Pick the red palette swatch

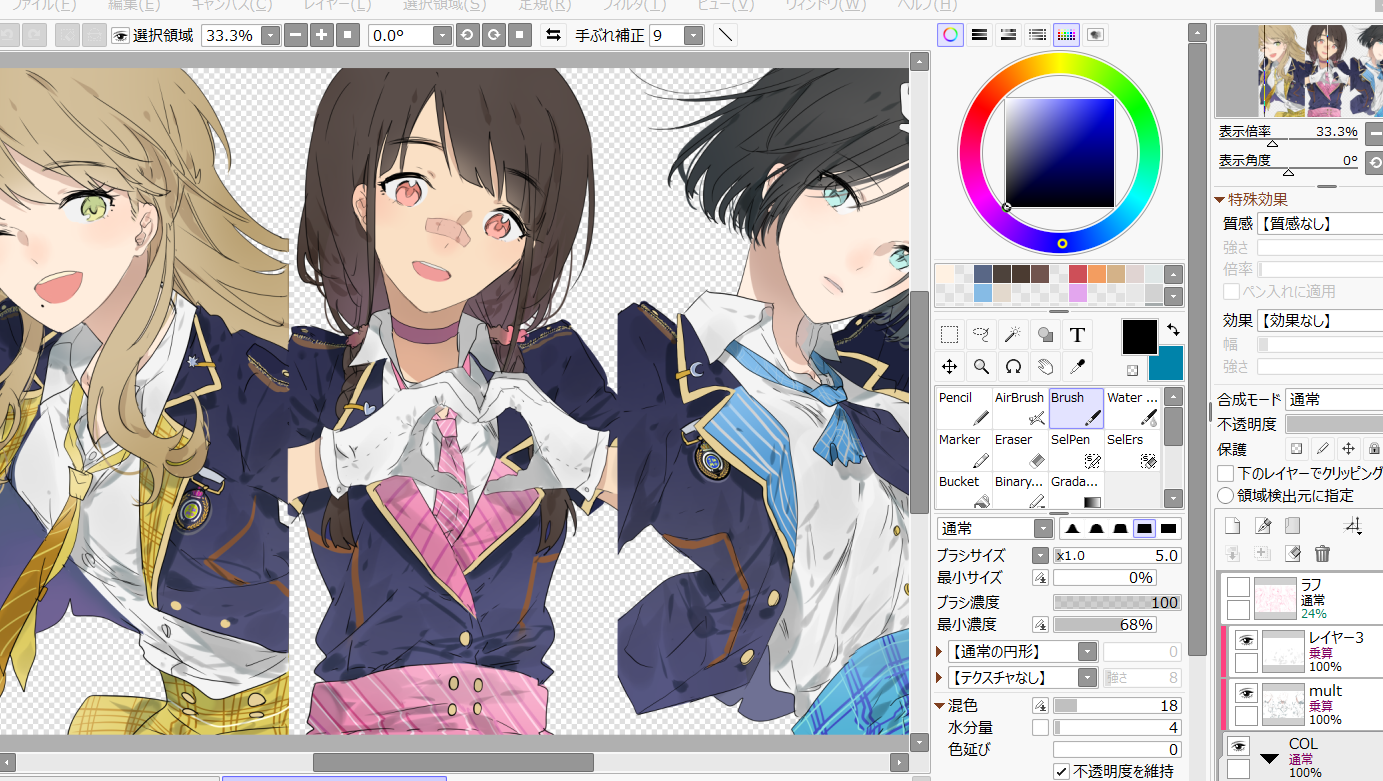[1077, 274]
